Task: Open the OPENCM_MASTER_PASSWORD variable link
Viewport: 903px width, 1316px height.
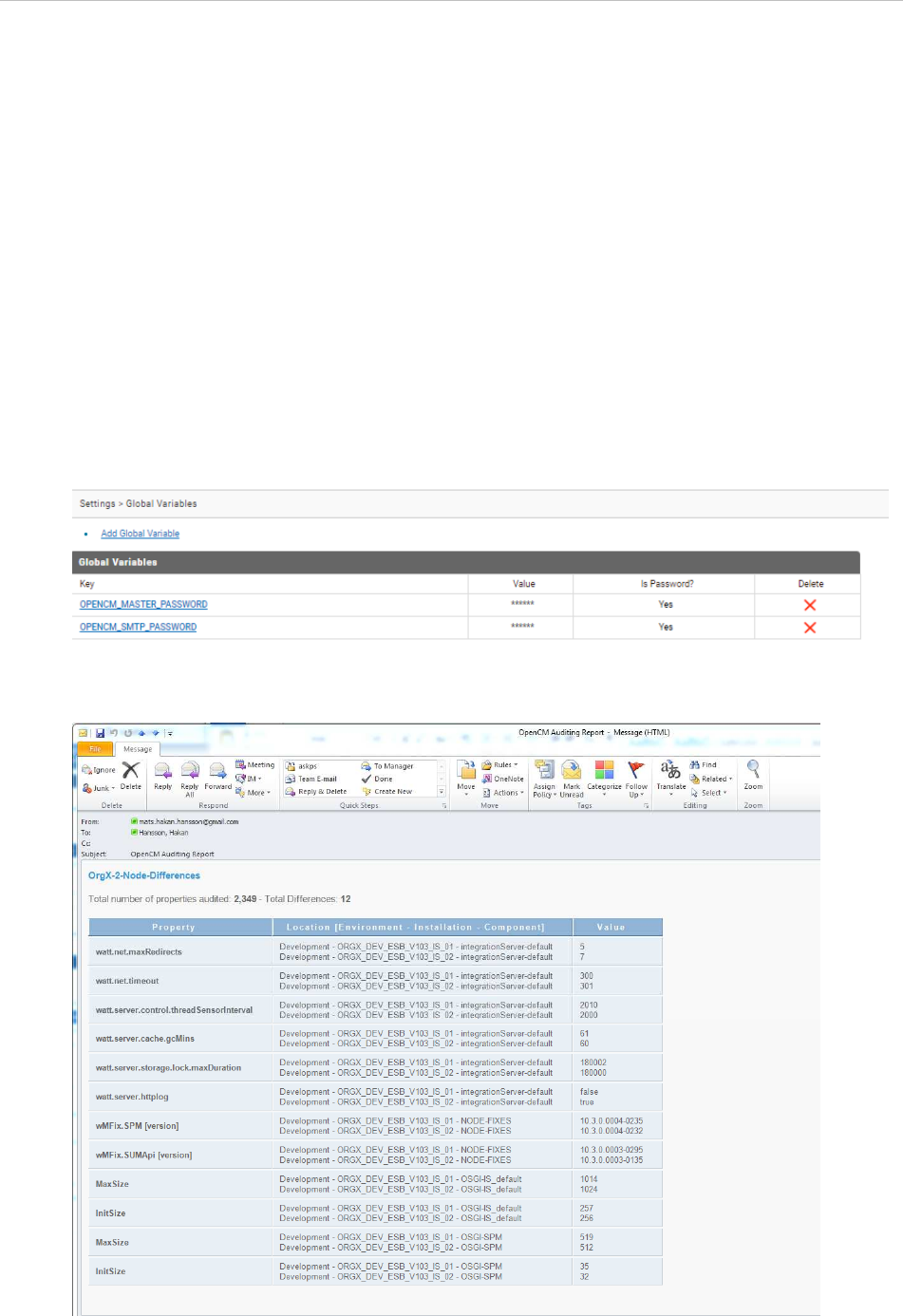Action: click(143, 604)
